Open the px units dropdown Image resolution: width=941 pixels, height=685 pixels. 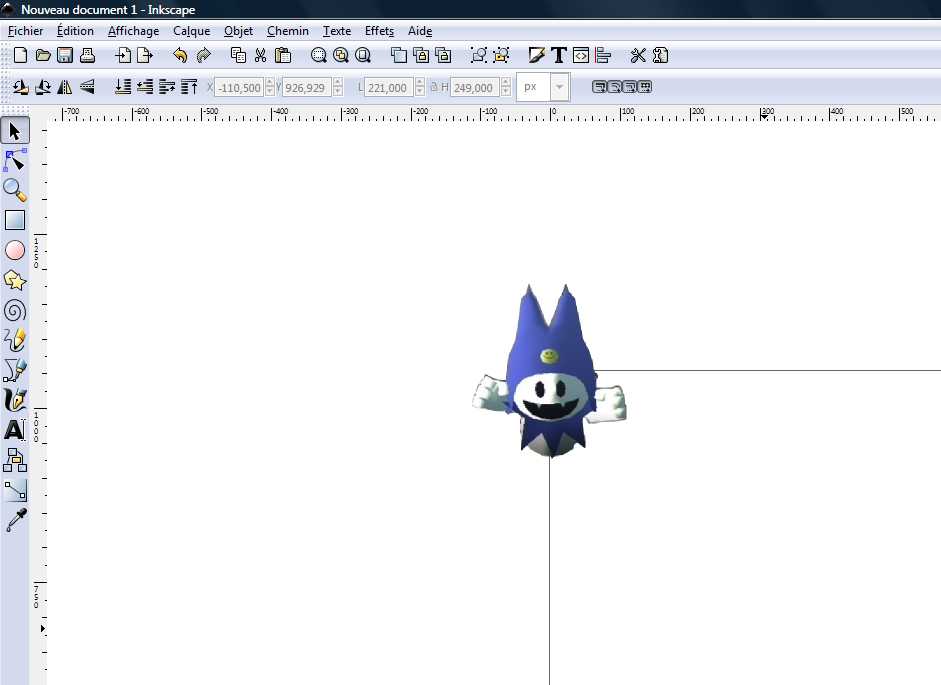click(x=559, y=87)
